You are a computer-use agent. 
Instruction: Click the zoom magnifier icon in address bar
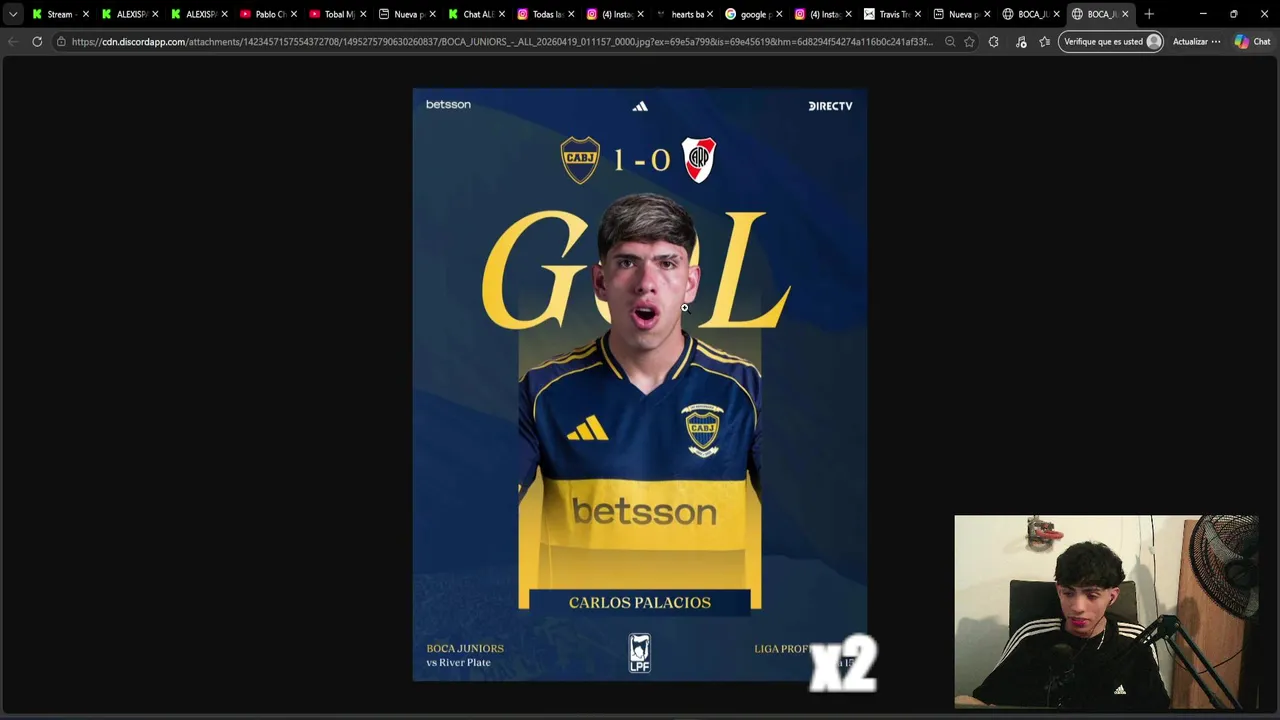click(950, 41)
